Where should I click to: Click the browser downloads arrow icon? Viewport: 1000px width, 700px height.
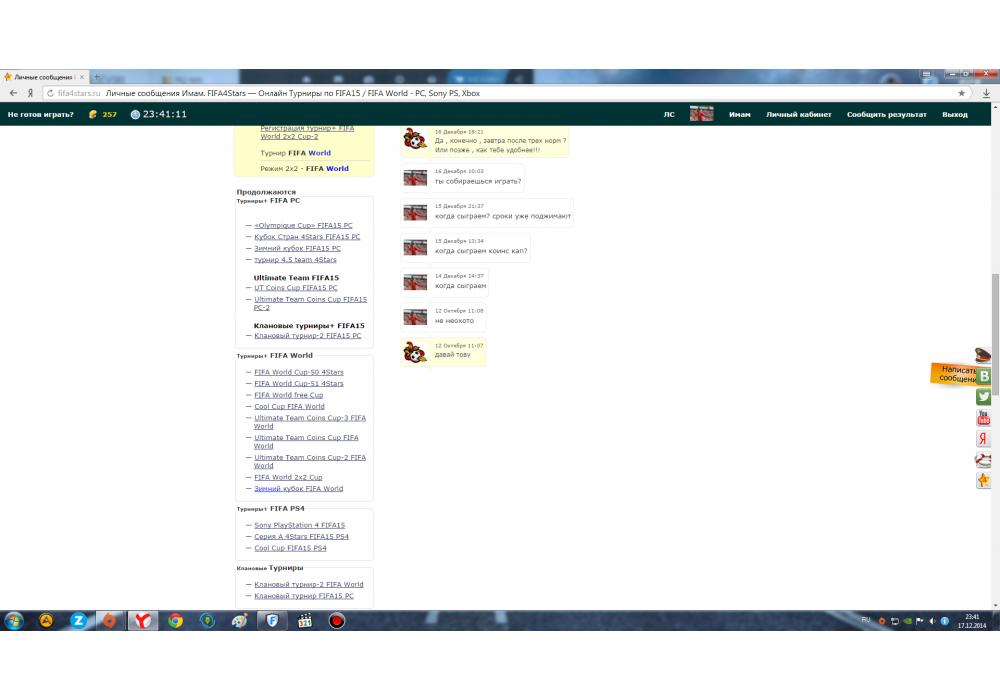pos(986,93)
